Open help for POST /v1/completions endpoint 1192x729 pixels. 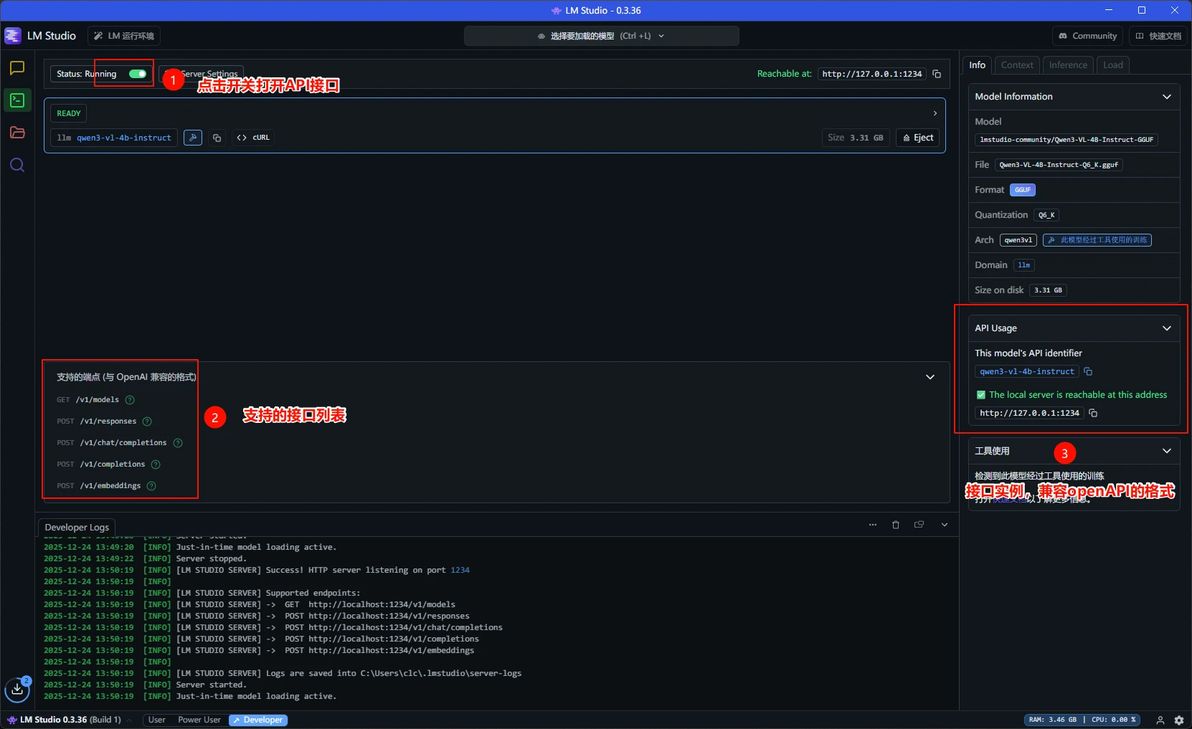(x=155, y=464)
